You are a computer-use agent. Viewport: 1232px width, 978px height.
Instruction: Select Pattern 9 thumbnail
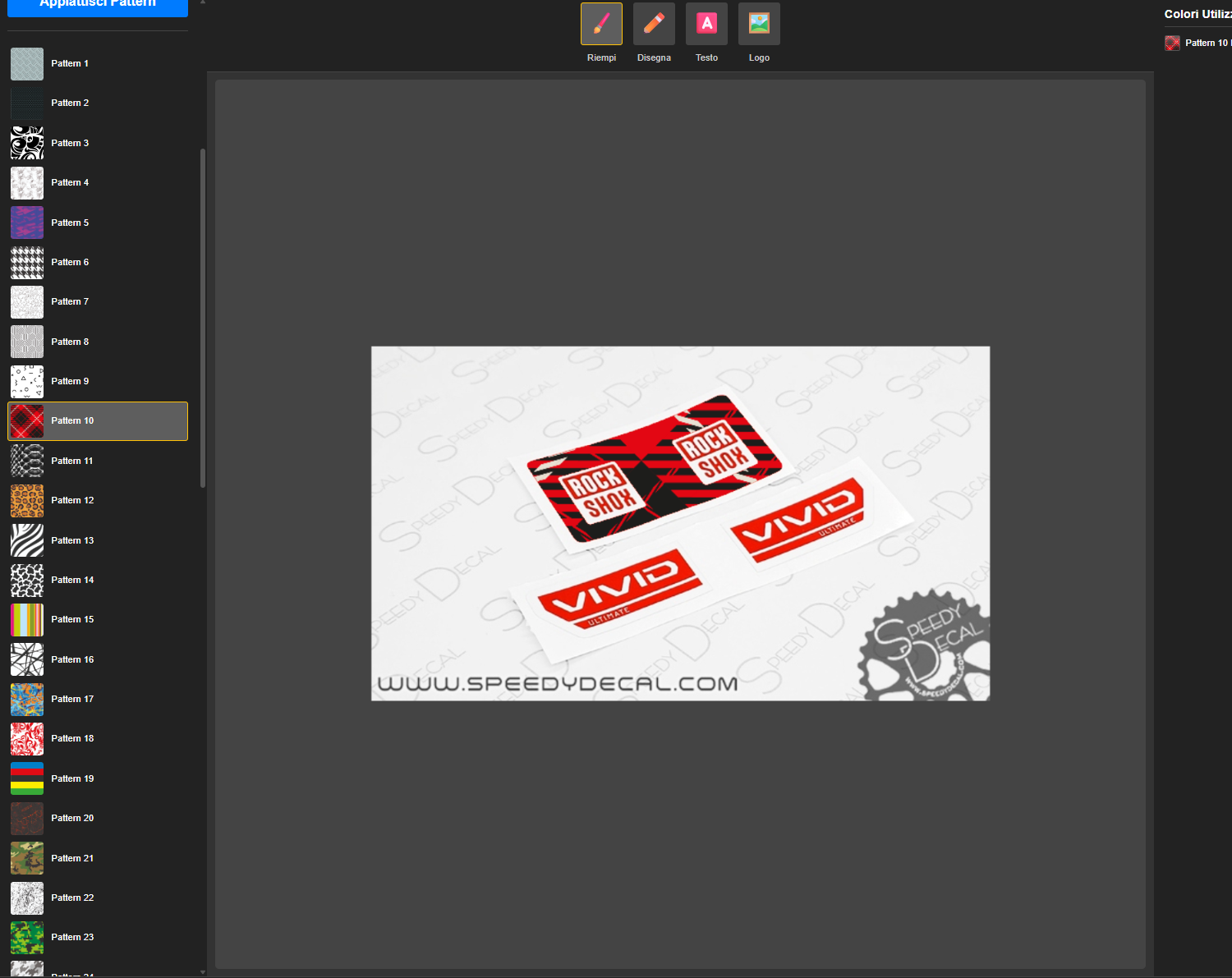(x=27, y=382)
